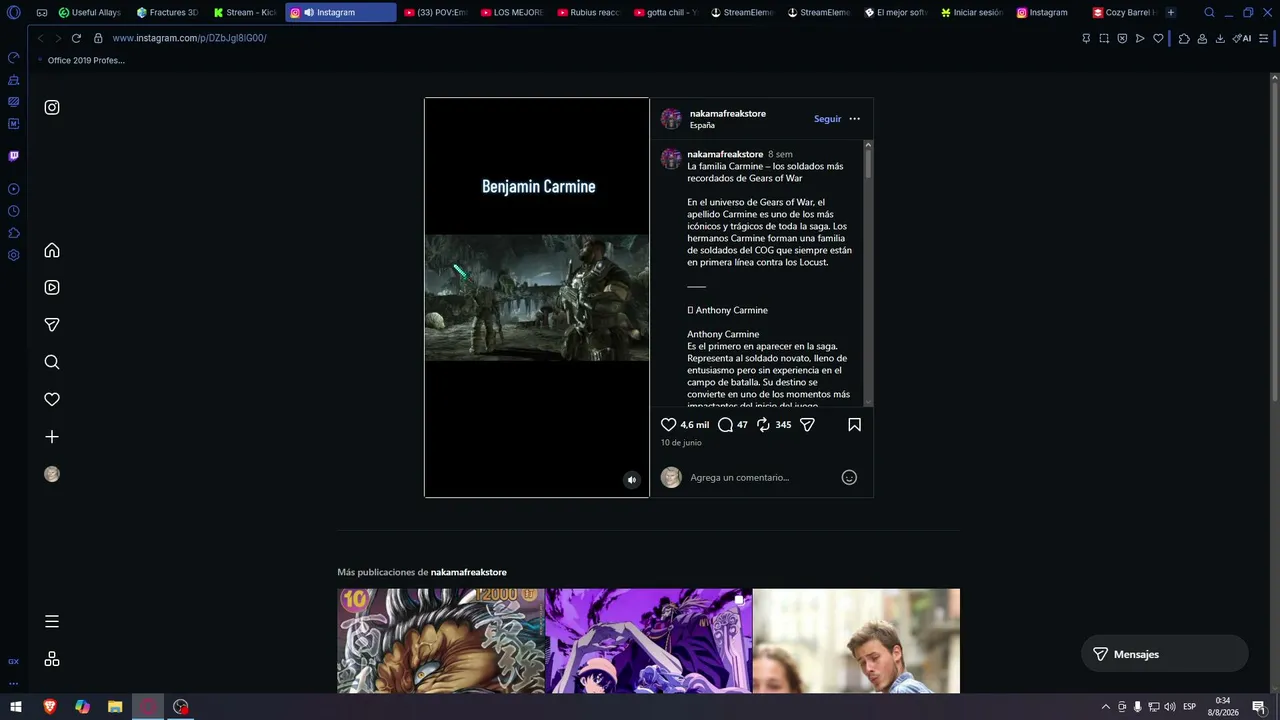Open the 4,6 mil likes count

pos(695,425)
